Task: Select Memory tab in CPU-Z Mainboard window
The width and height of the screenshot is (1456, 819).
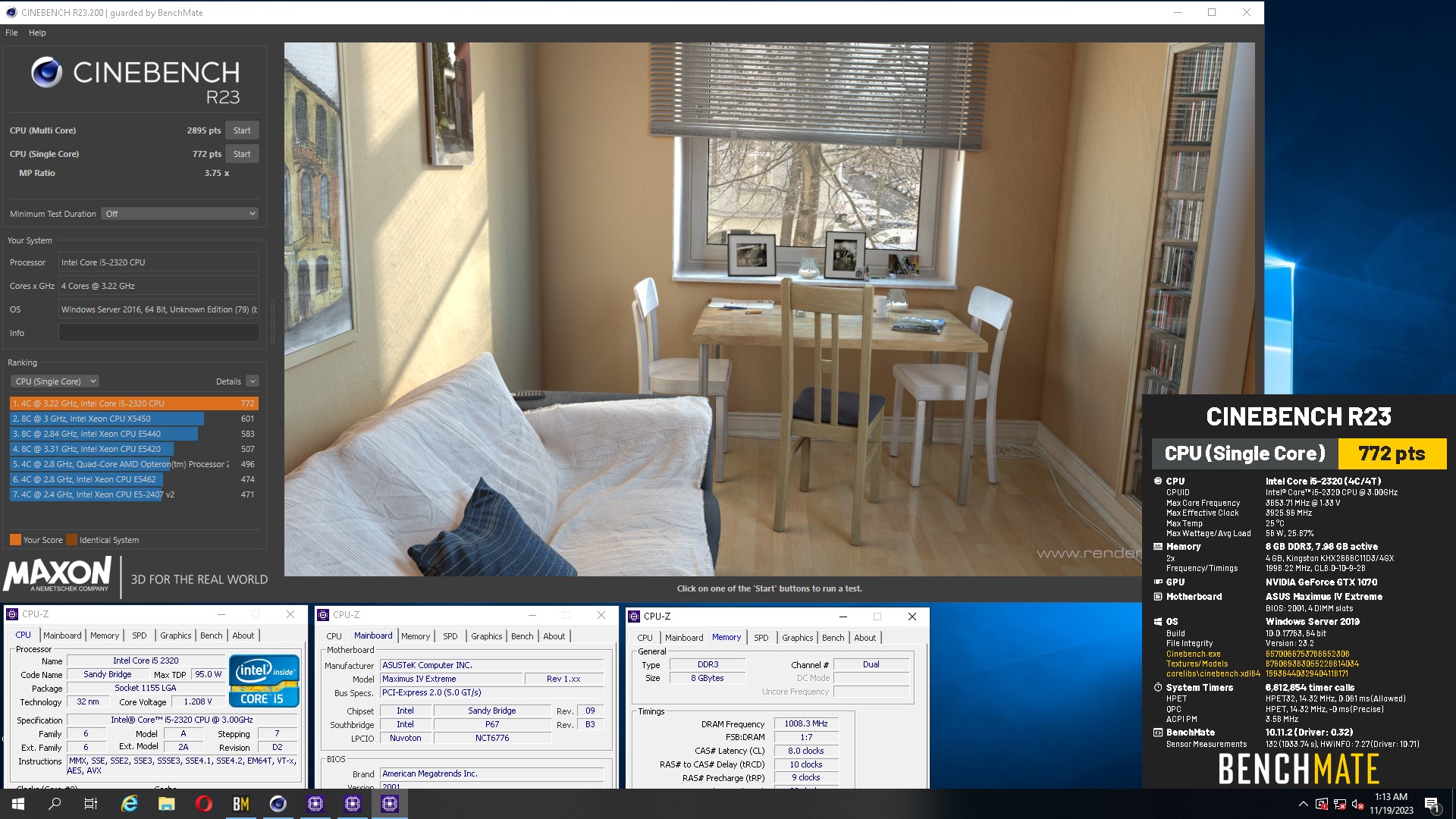Action: point(416,636)
